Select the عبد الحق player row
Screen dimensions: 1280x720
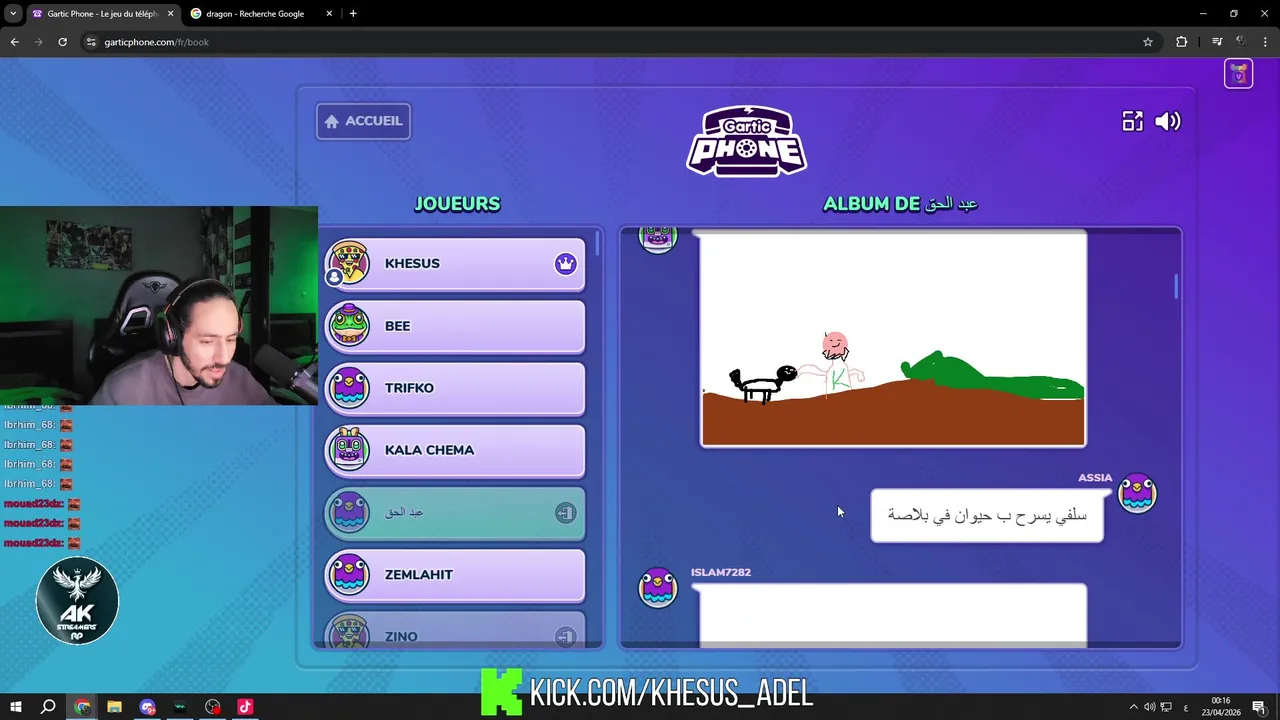pyautogui.click(x=455, y=512)
